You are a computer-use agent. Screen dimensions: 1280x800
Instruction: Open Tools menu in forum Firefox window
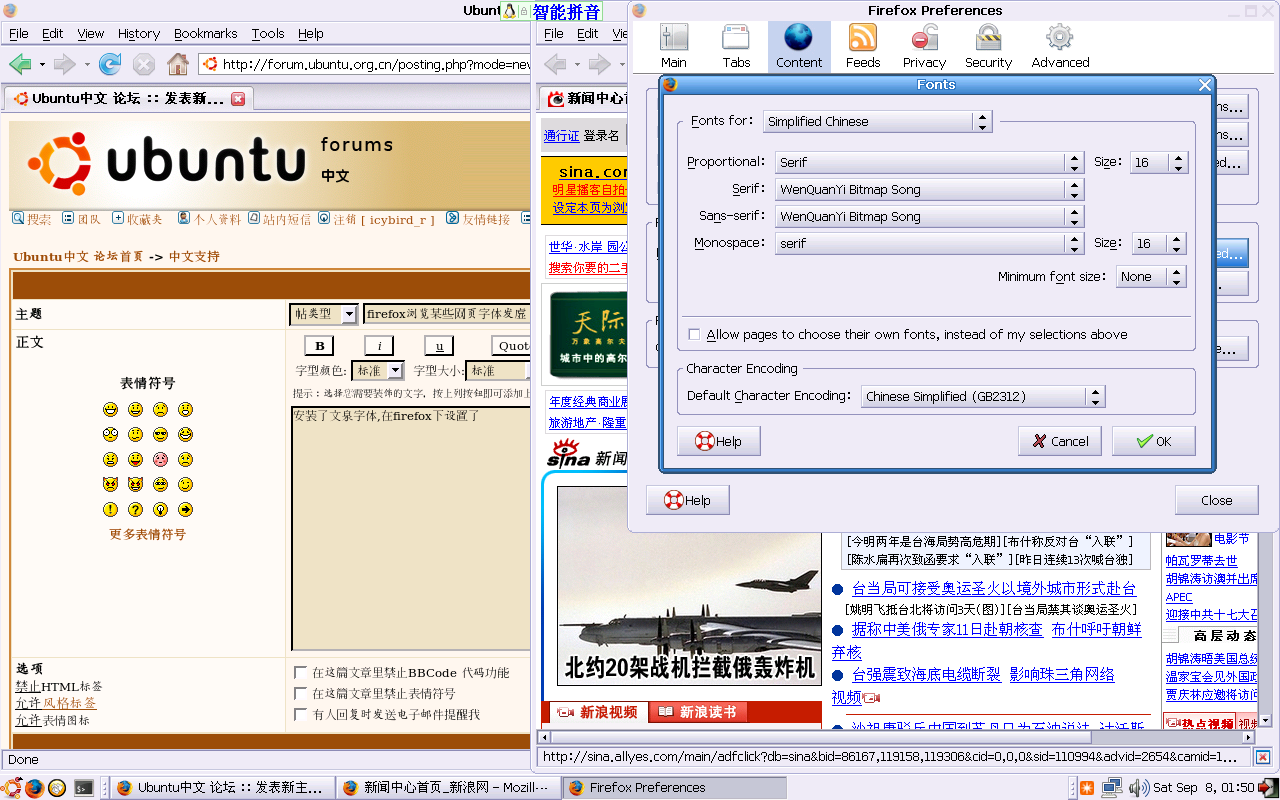tap(268, 33)
